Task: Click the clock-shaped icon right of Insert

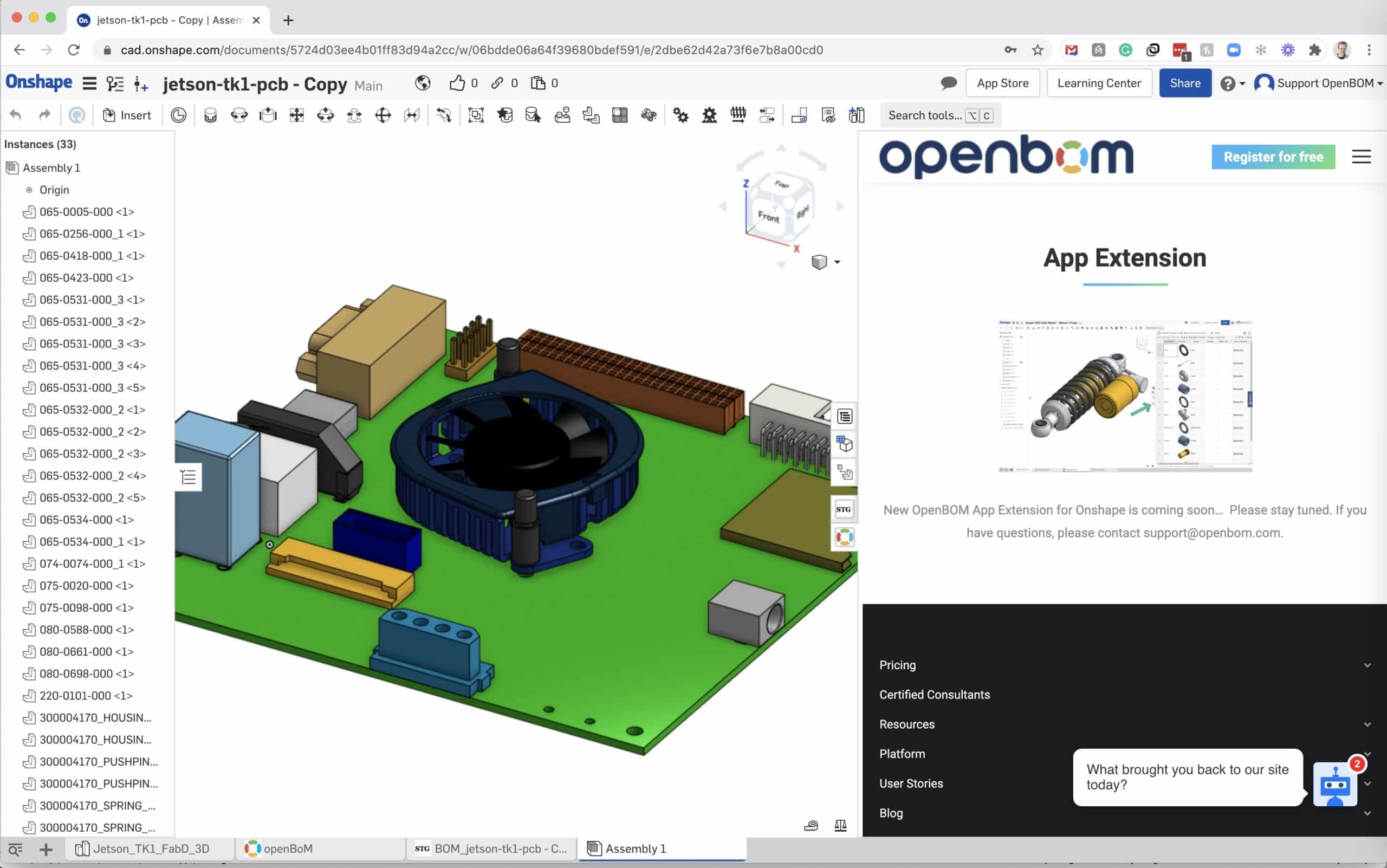Action: [179, 115]
